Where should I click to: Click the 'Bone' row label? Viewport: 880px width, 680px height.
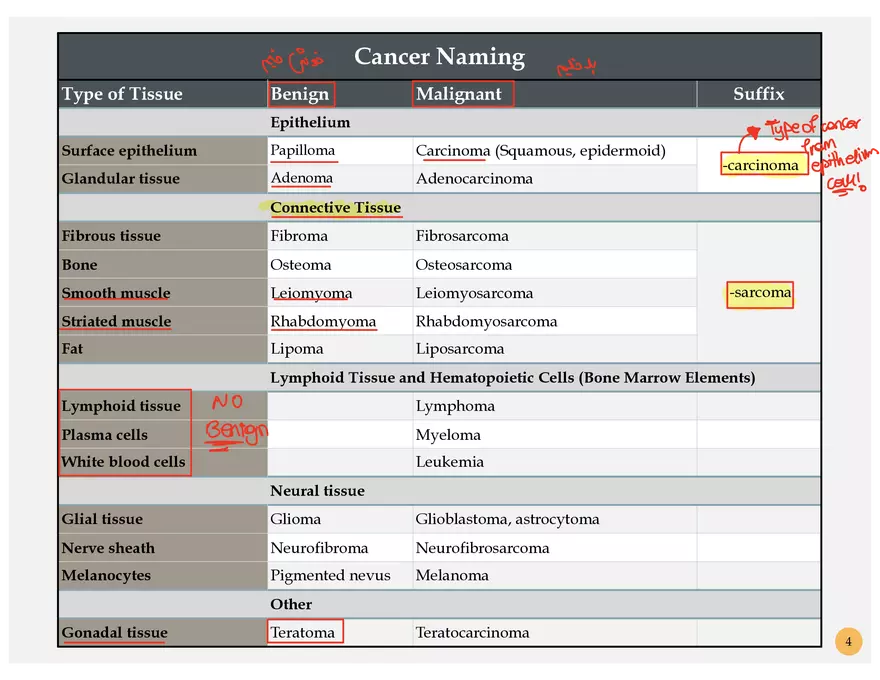79,265
